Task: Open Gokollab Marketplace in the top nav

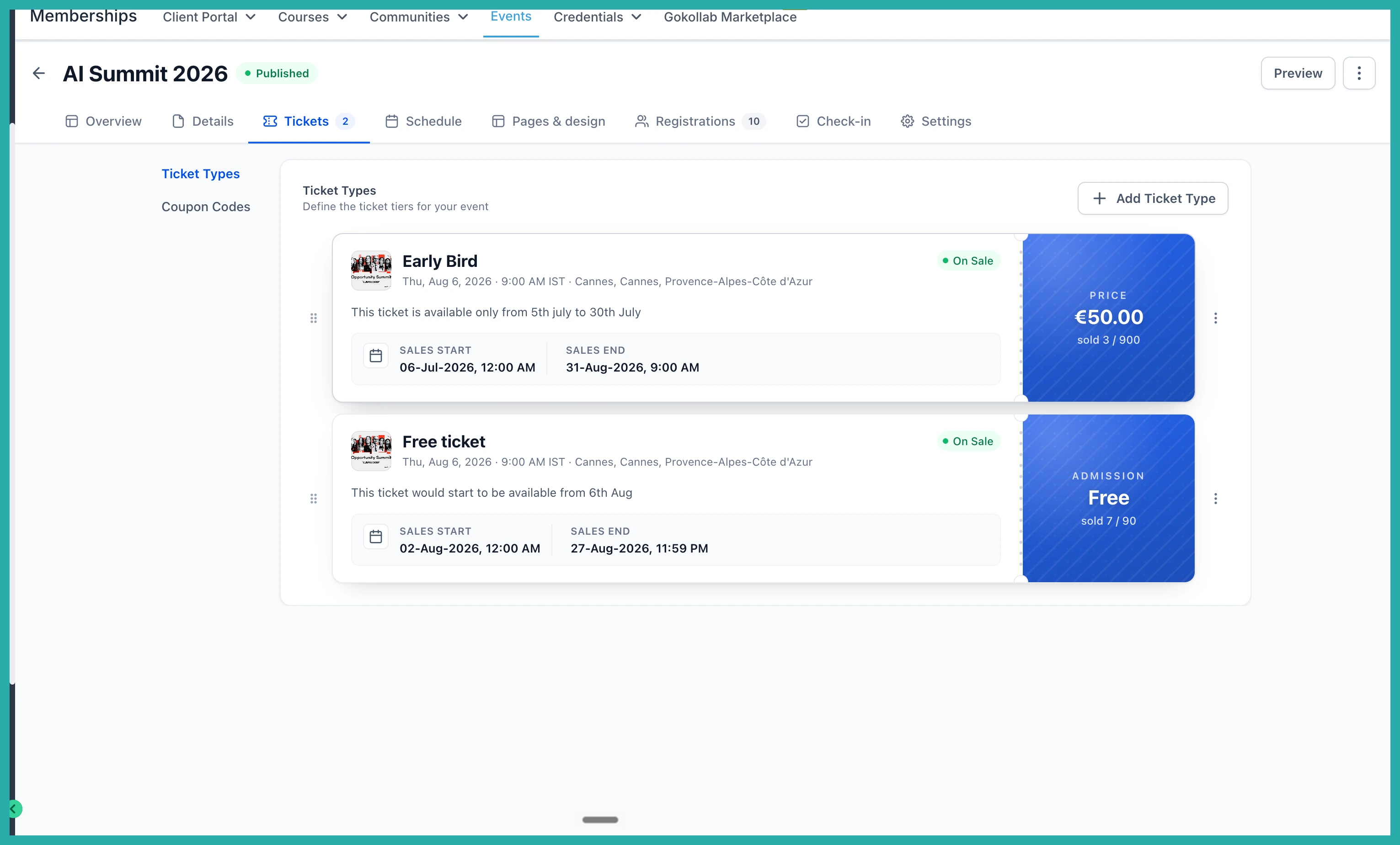Action: pos(730,17)
